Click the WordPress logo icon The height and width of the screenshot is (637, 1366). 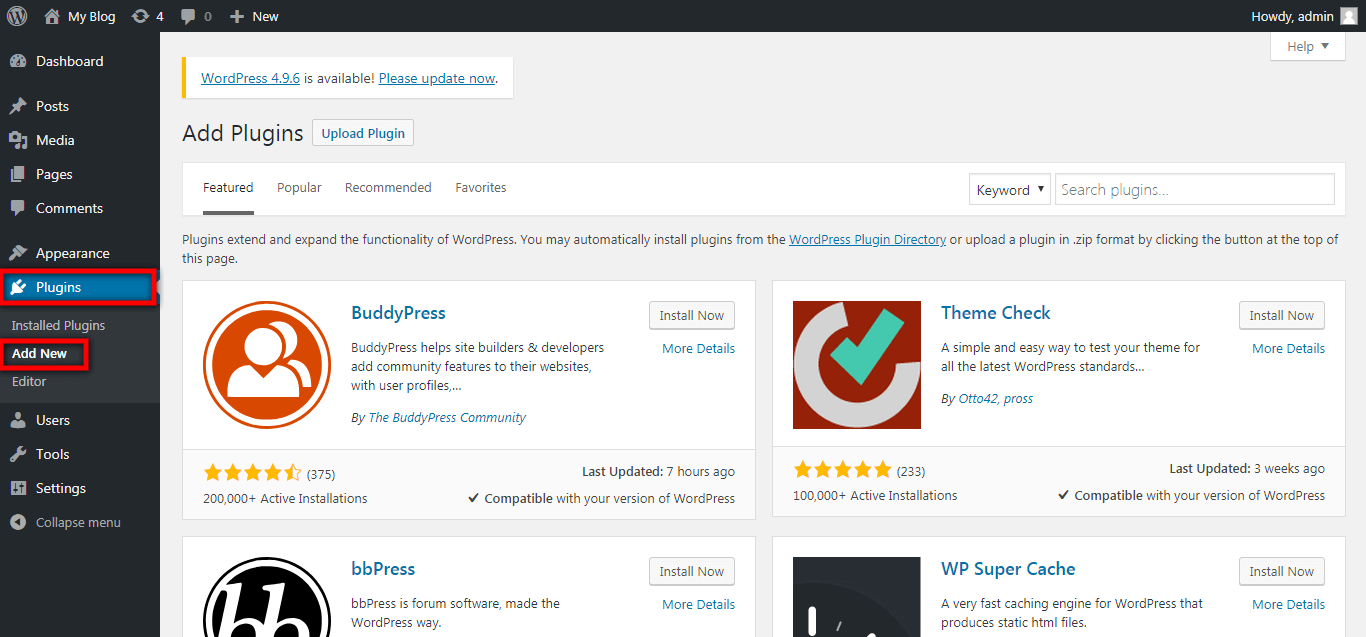click(17, 16)
